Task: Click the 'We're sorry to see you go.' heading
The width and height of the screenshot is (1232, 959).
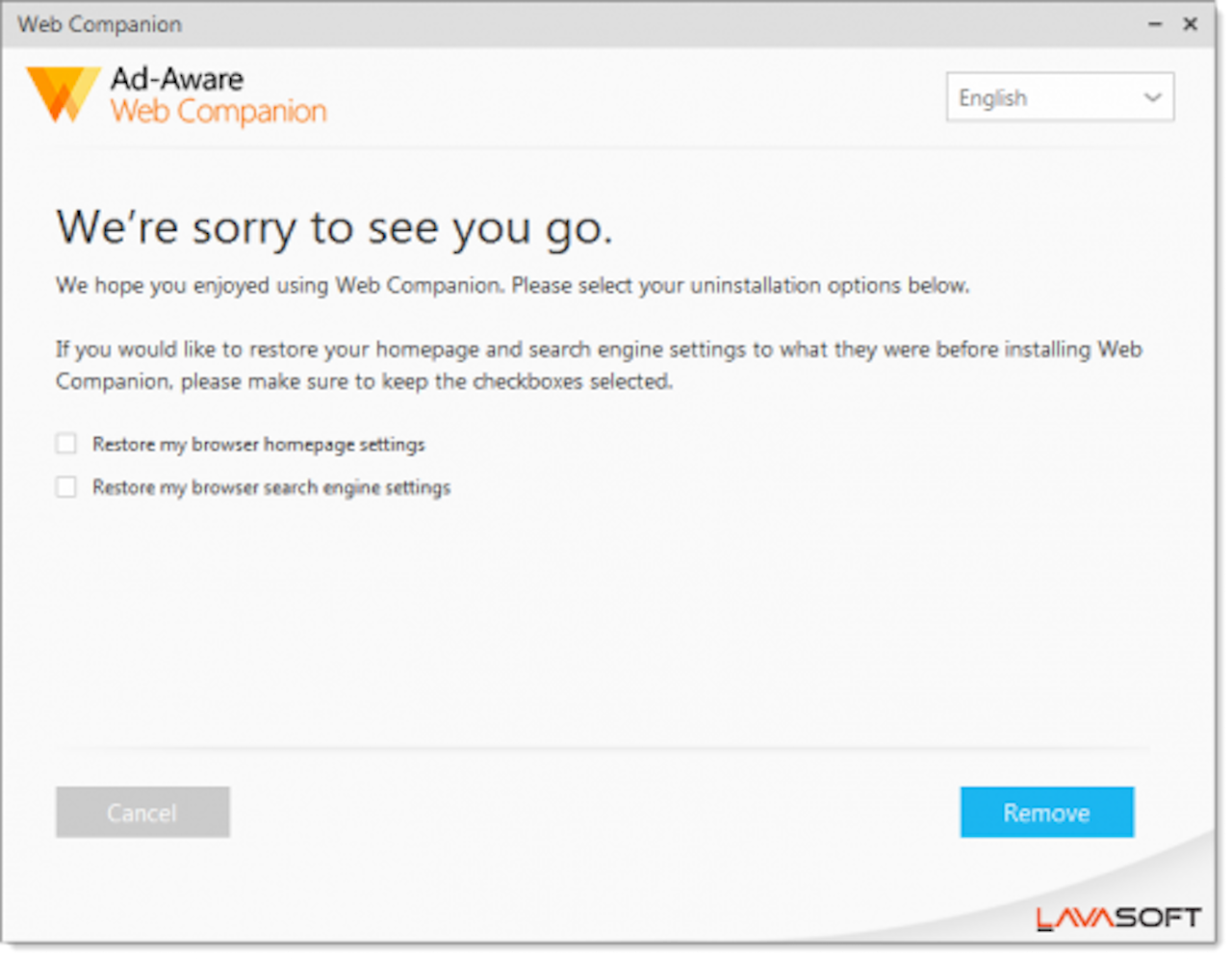Action: [334, 229]
